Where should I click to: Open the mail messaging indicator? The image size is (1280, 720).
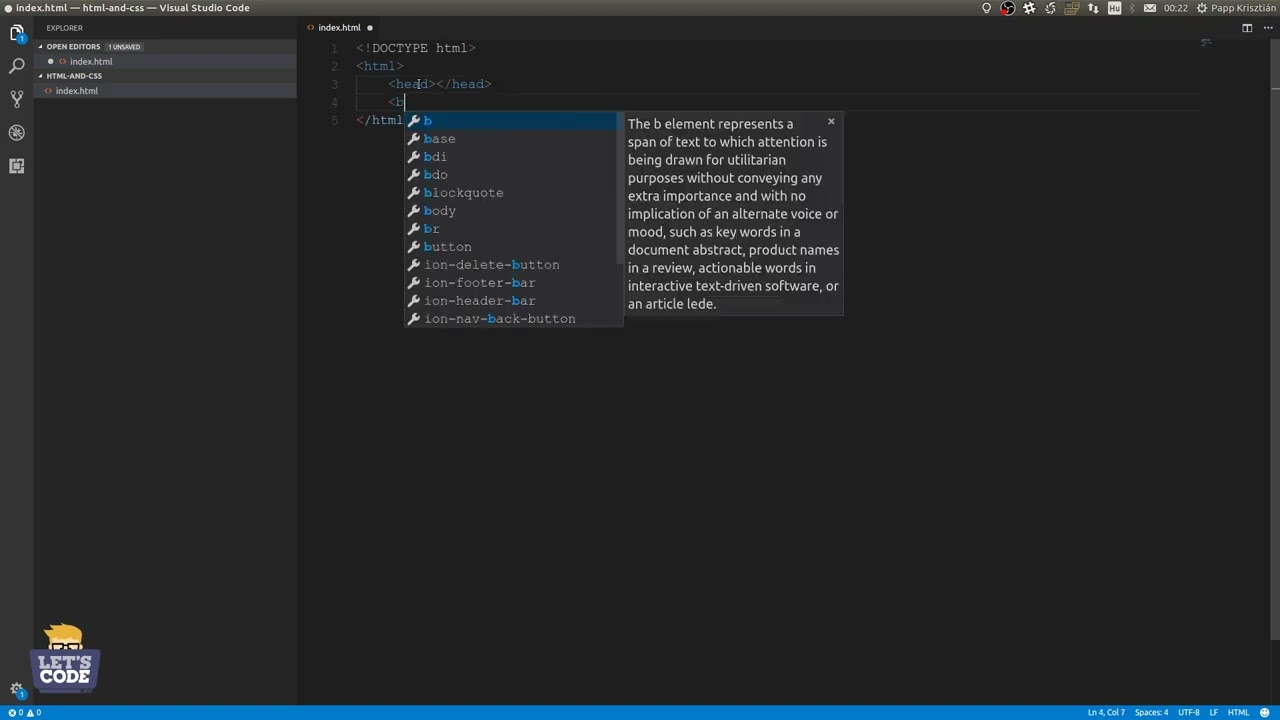(x=1150, y=8)
